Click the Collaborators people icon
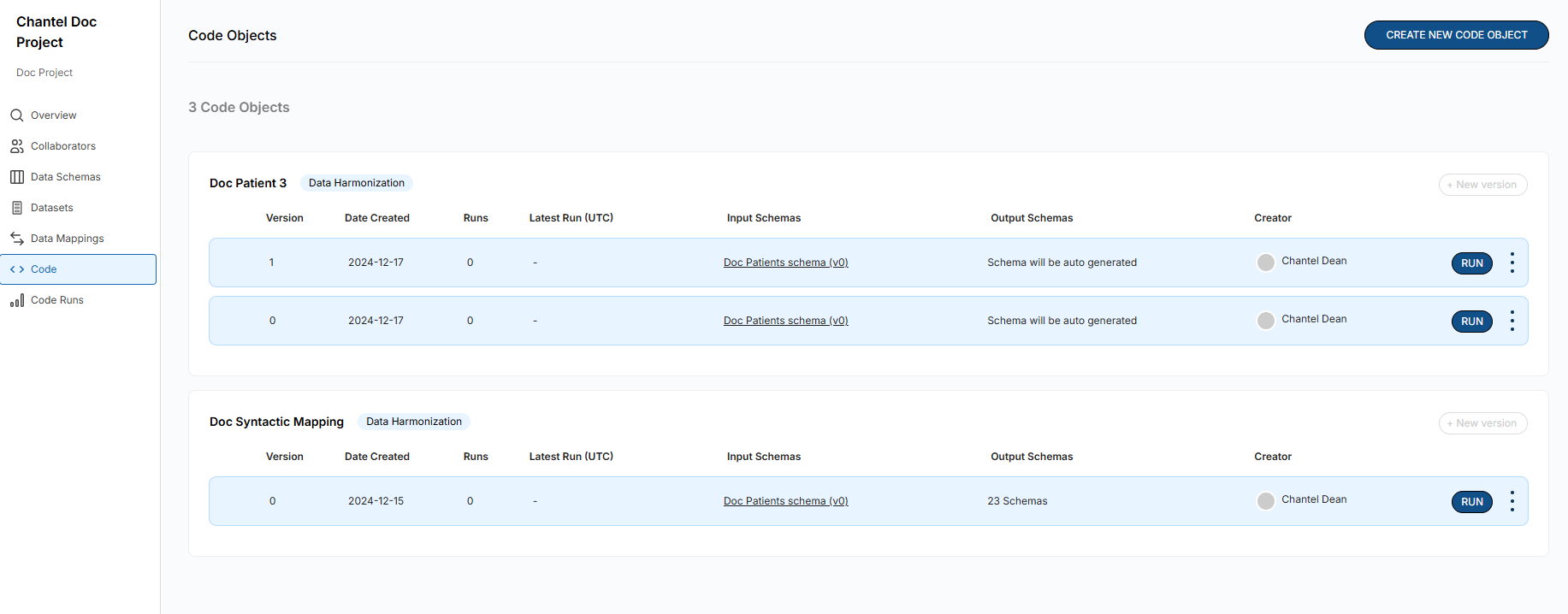 click(16, 146)
